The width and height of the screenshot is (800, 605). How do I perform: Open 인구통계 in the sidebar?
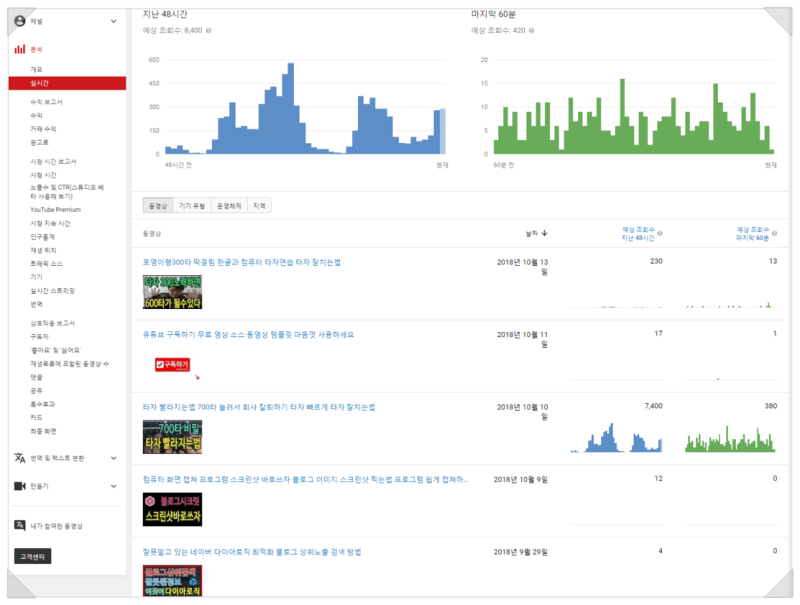pos(42,237)
